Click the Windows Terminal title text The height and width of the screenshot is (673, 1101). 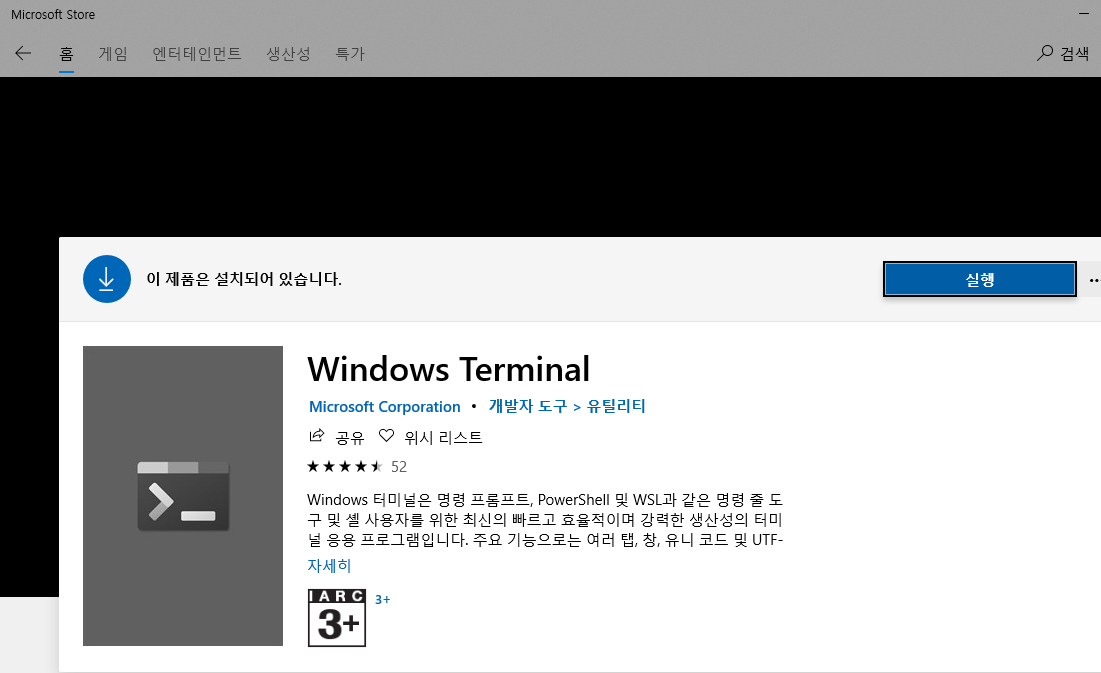tap(449, 369)
